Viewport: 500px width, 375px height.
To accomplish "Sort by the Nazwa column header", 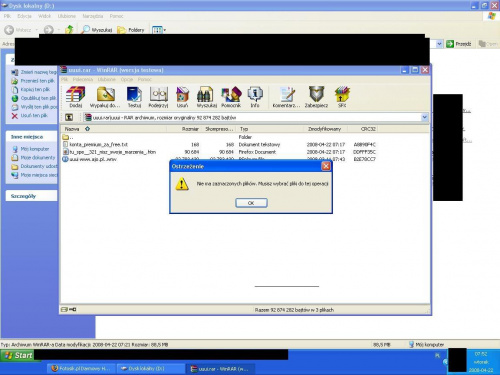I will click(113, 129).
